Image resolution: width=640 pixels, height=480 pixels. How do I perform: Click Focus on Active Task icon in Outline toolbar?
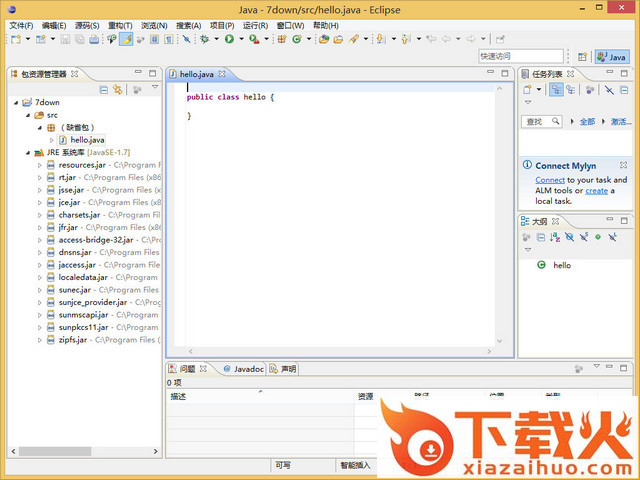tap(526, 237)
